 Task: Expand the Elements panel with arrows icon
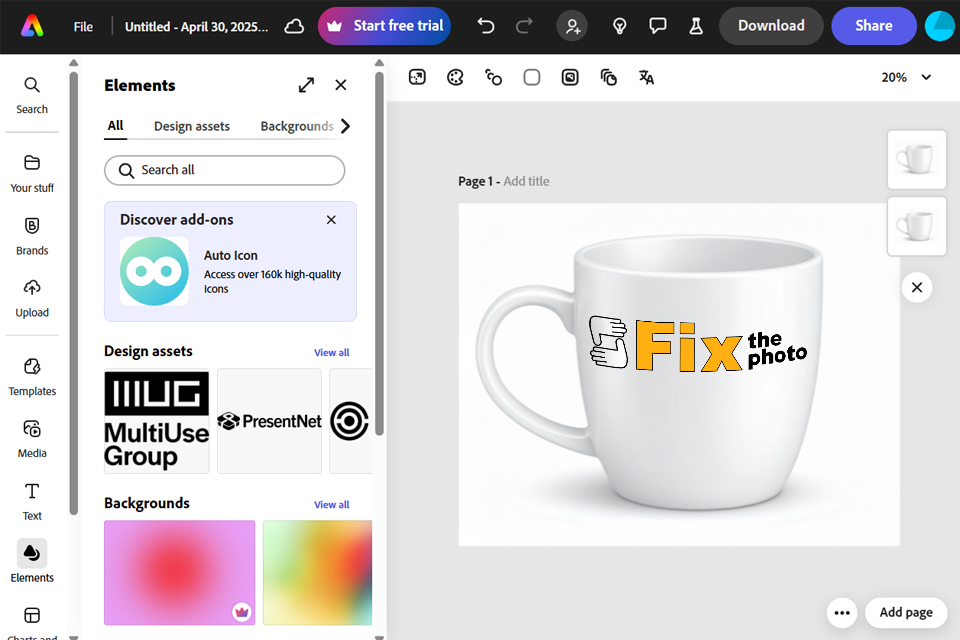pos(306,85)
